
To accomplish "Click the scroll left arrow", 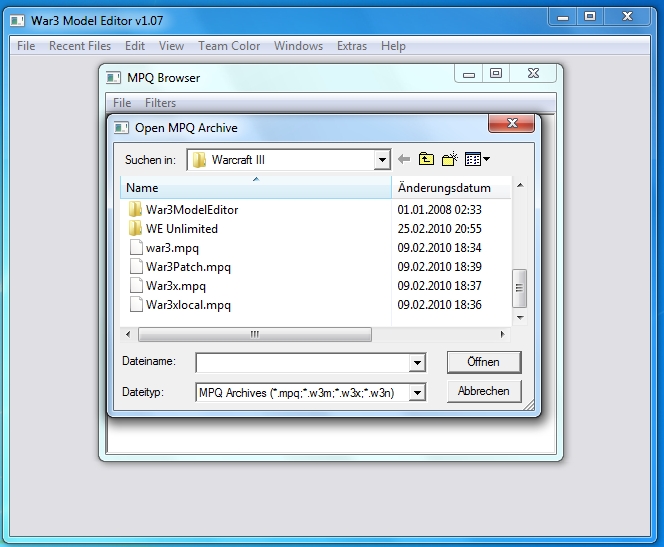I will [x=128, y=334].
